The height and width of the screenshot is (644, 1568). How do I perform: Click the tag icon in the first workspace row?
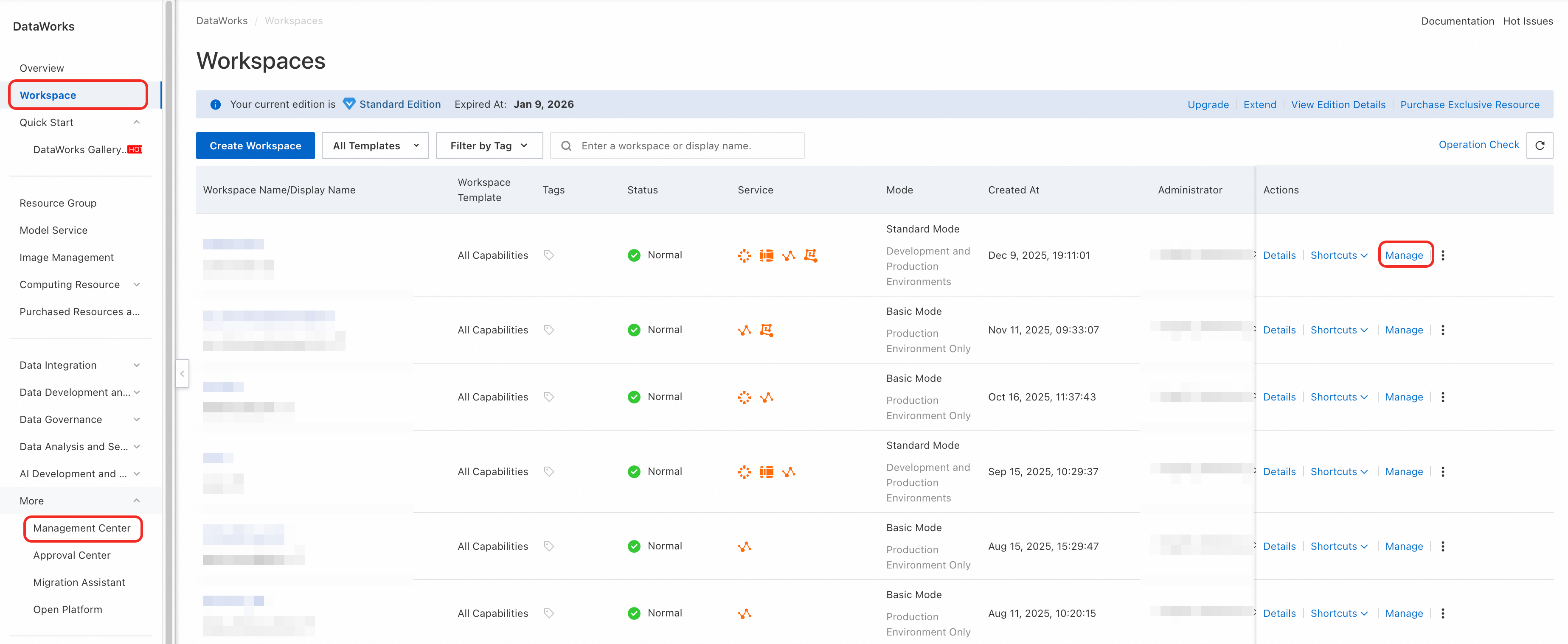(548, 255)
